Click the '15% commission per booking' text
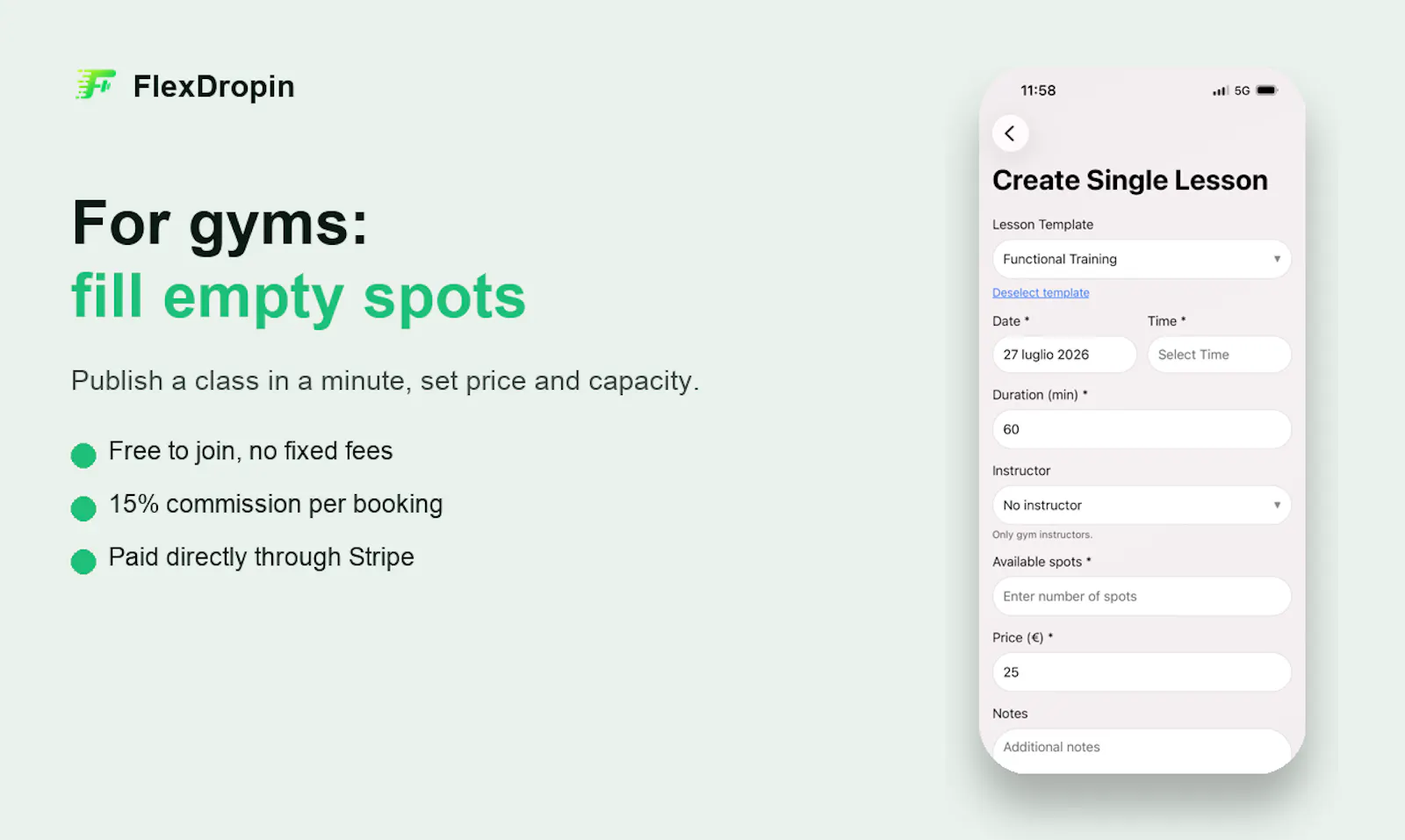Screen dimensions: 1405x840 (276, 504)
